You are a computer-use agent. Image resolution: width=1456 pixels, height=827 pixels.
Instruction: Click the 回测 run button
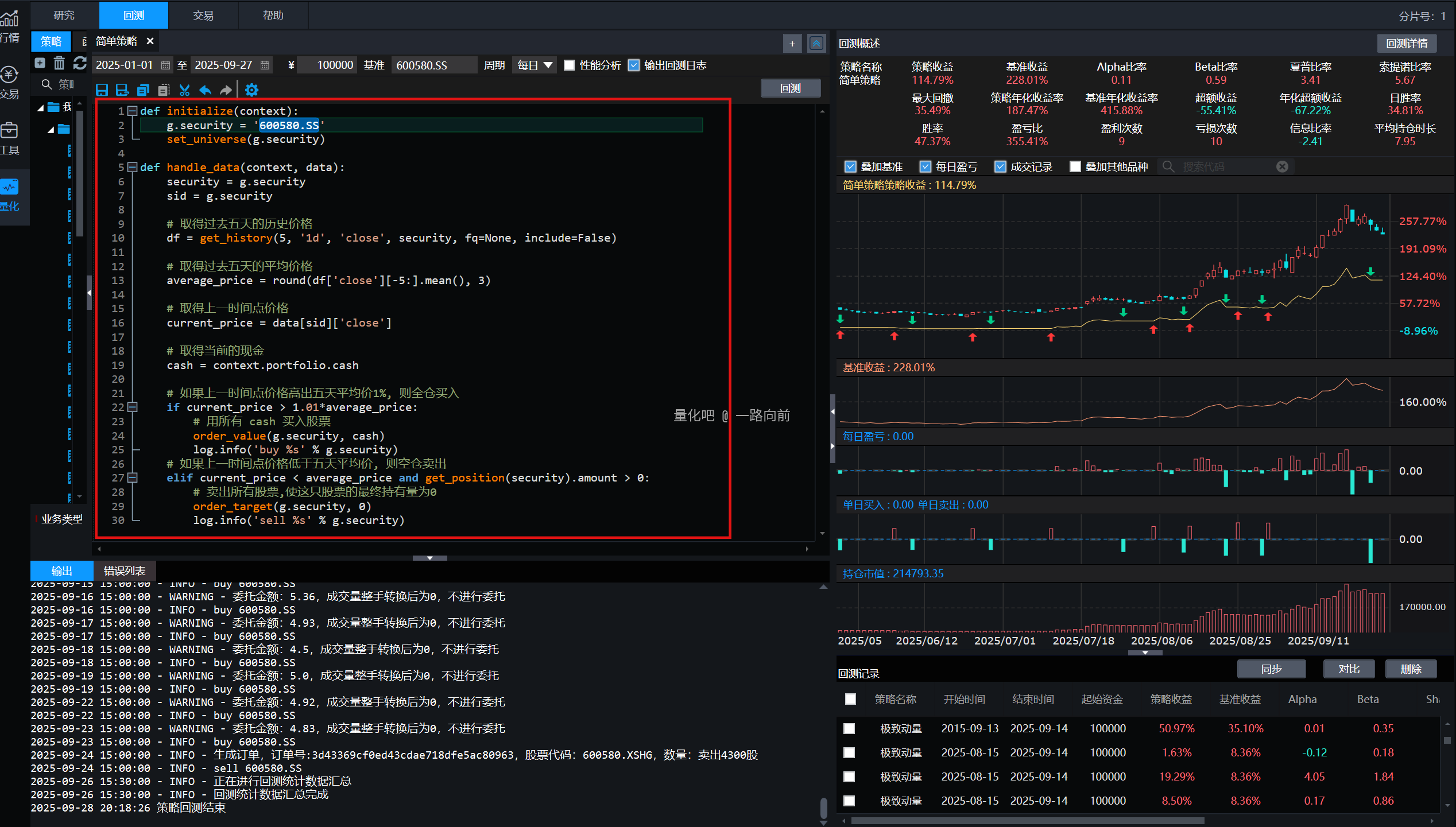click(x=790, y=88)
